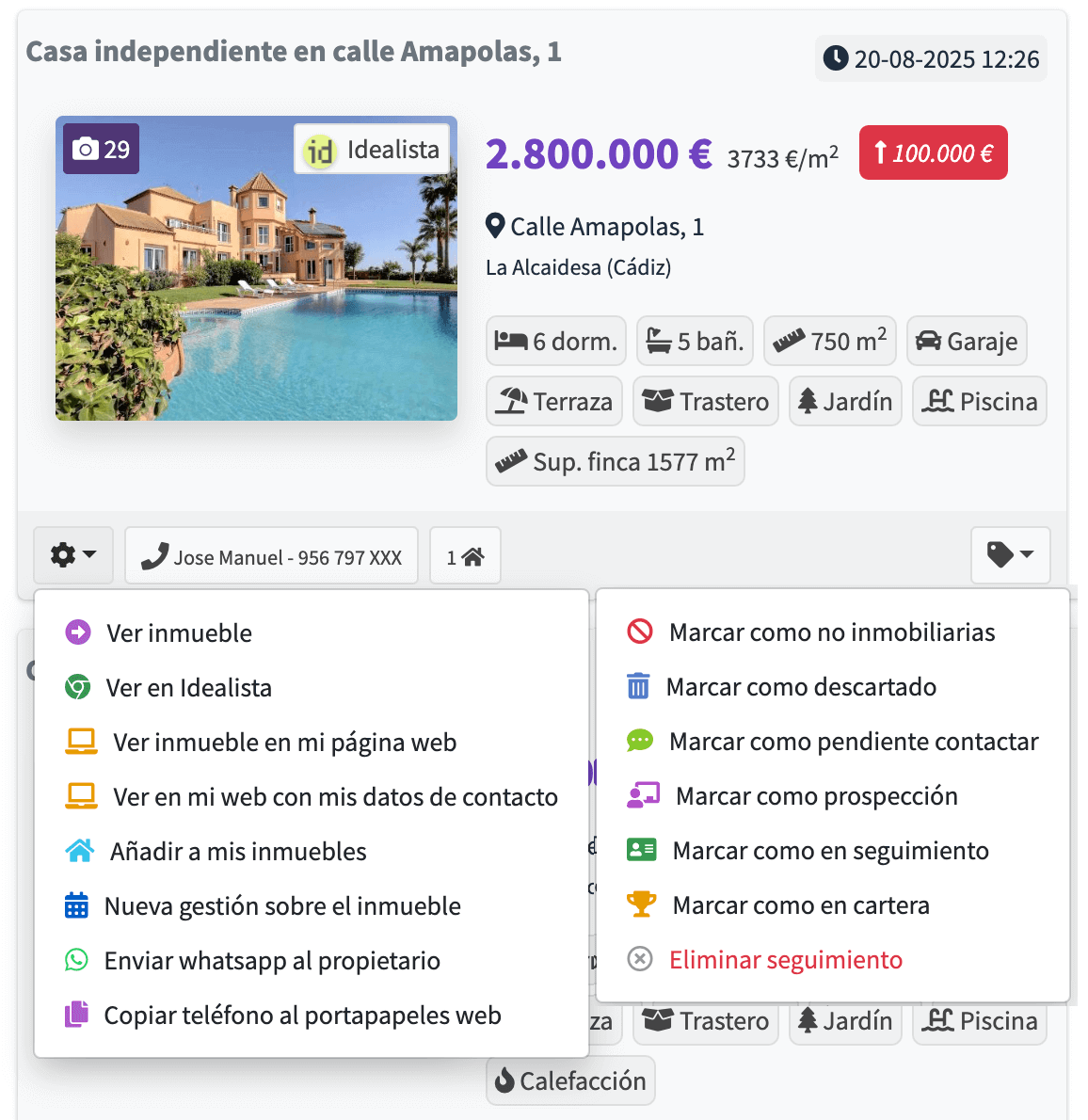
Task: Choose Eliminar seguimiento option
Action: 785,960
